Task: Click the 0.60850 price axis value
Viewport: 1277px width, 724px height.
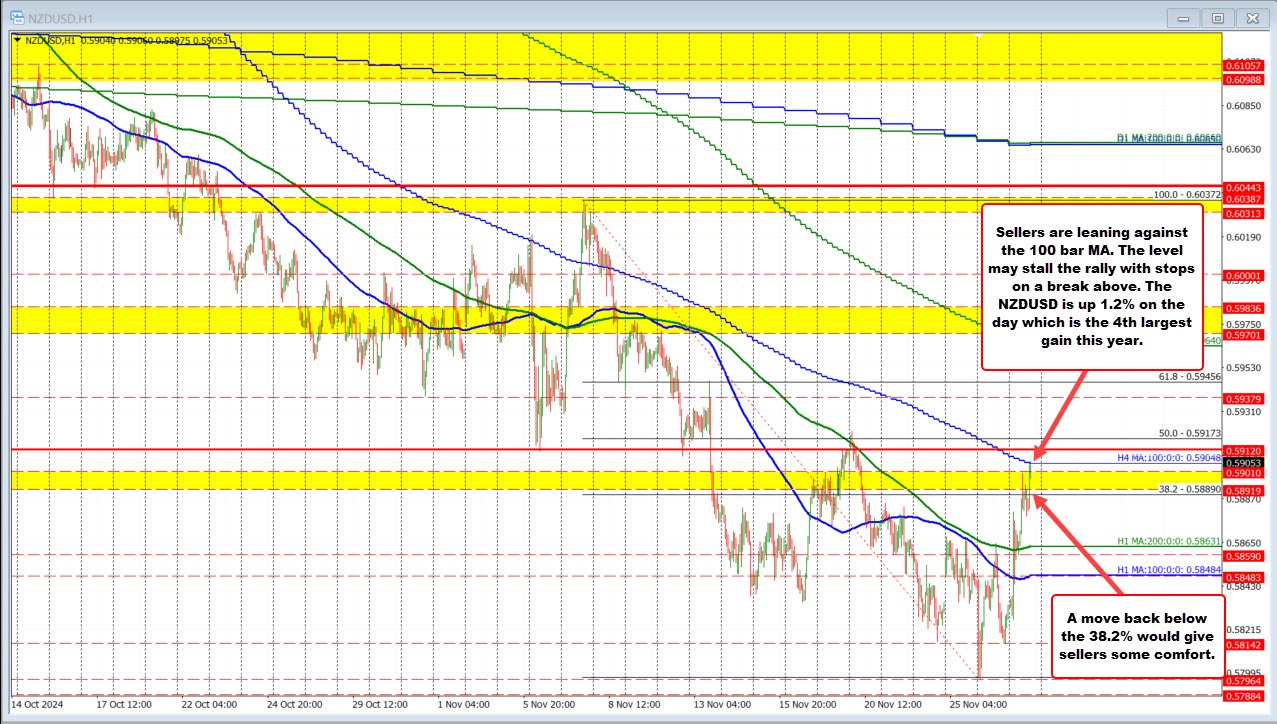Action: (x=1242, y=105)
